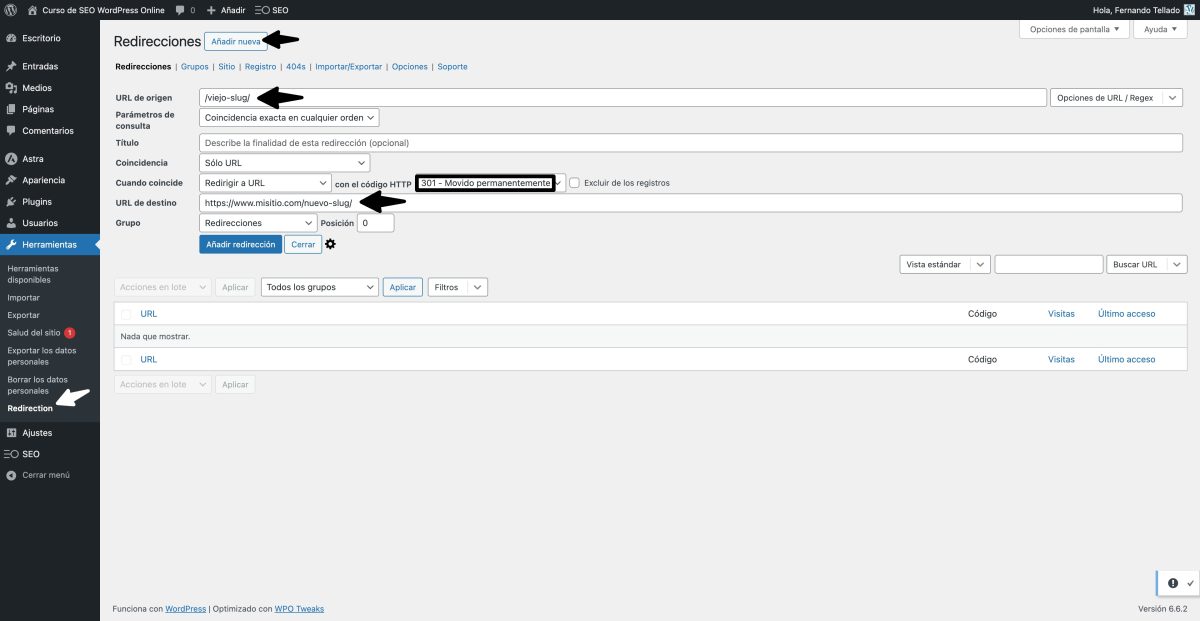1200x621 pixels.
Task: Open the SEO item in admin bar
Action: [x=270, y=9]
